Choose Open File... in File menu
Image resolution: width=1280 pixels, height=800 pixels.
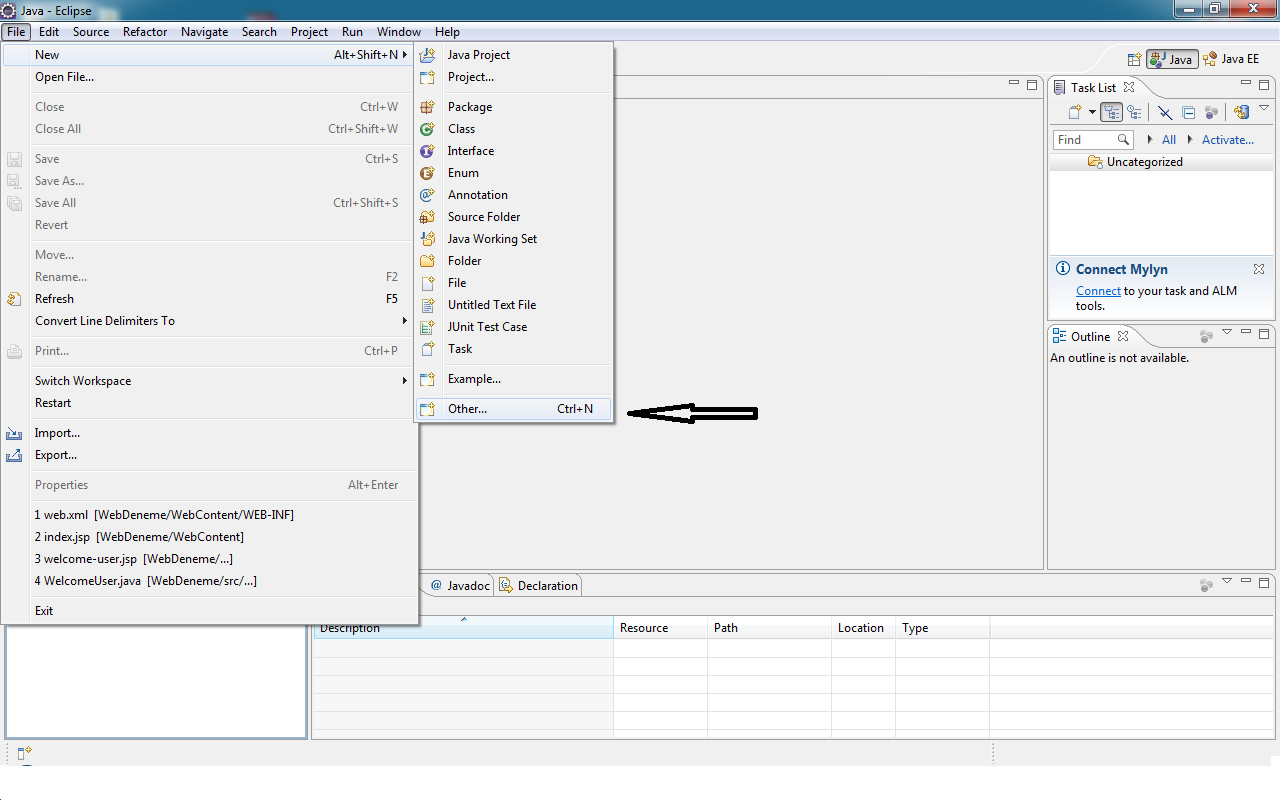click(x=208, y=77)
